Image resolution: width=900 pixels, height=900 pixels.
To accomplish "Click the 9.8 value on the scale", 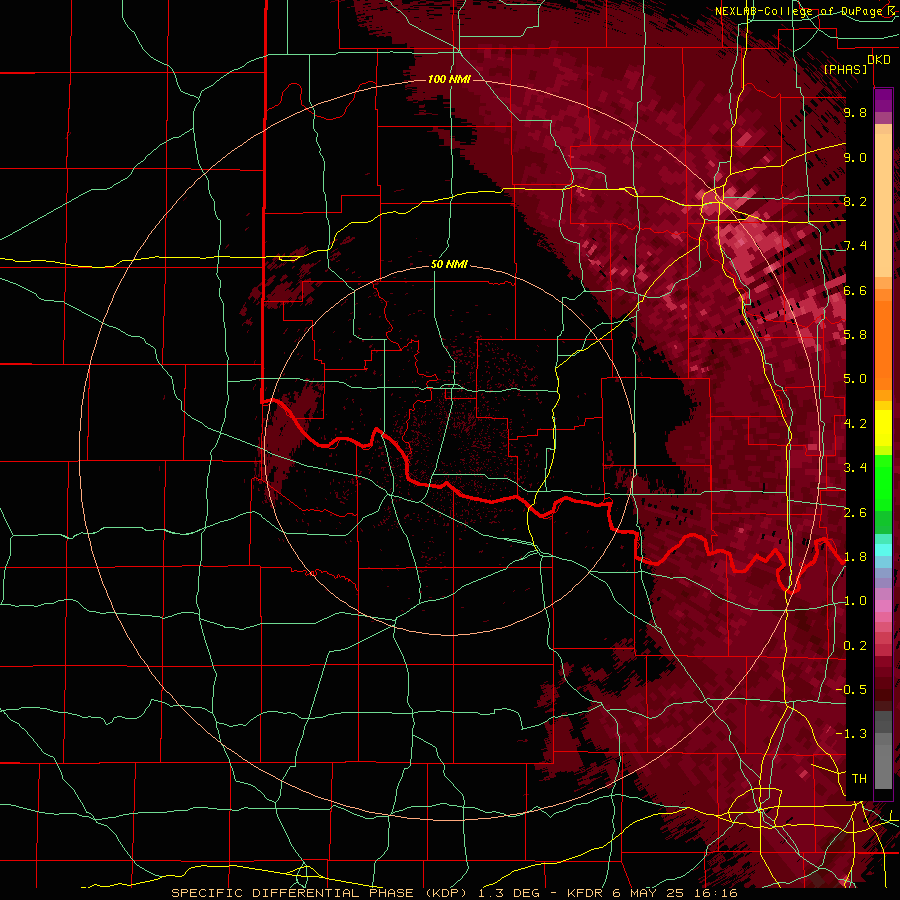I will point(855,112).
